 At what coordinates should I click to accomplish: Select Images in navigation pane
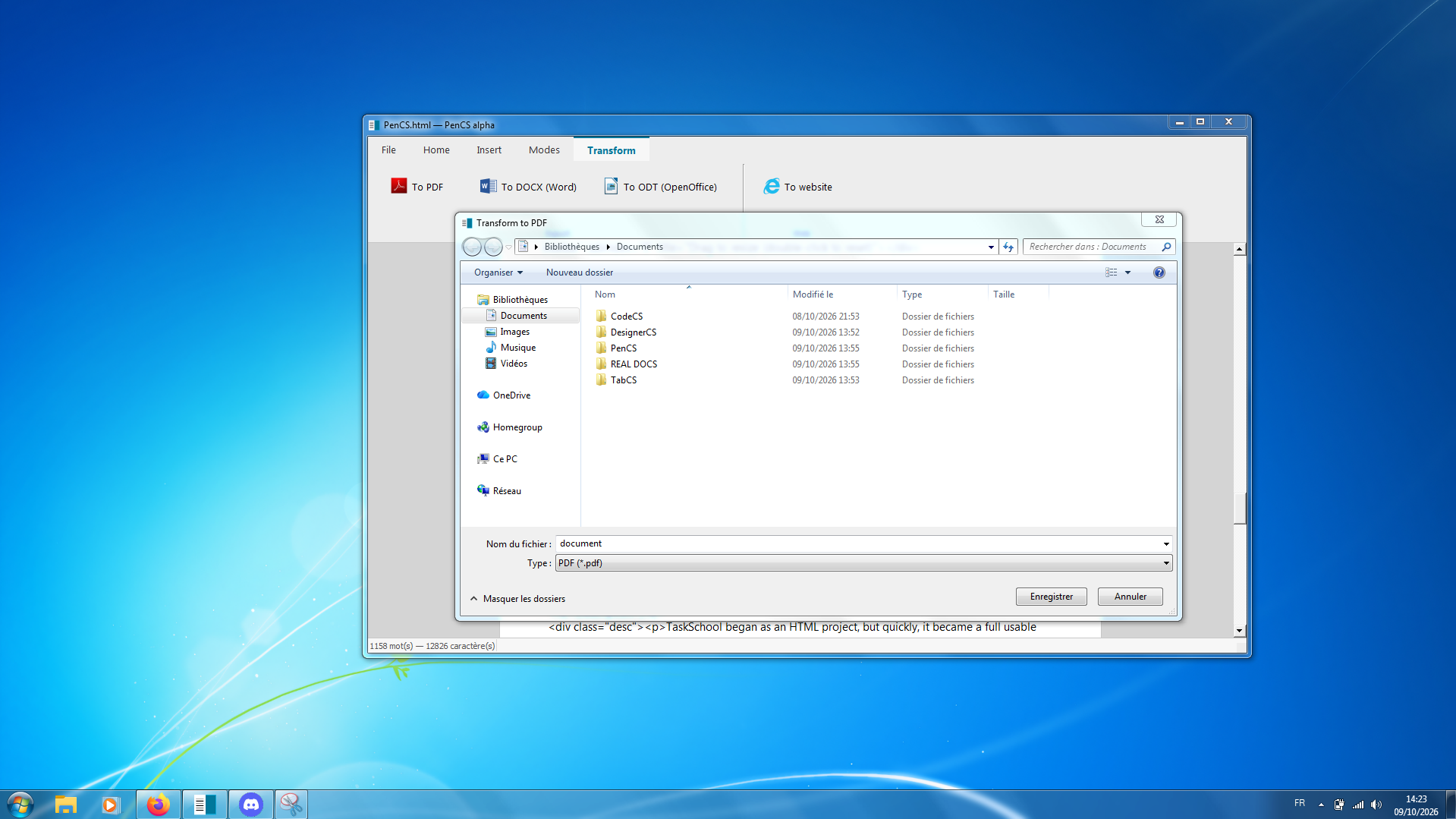coord(514,332)
